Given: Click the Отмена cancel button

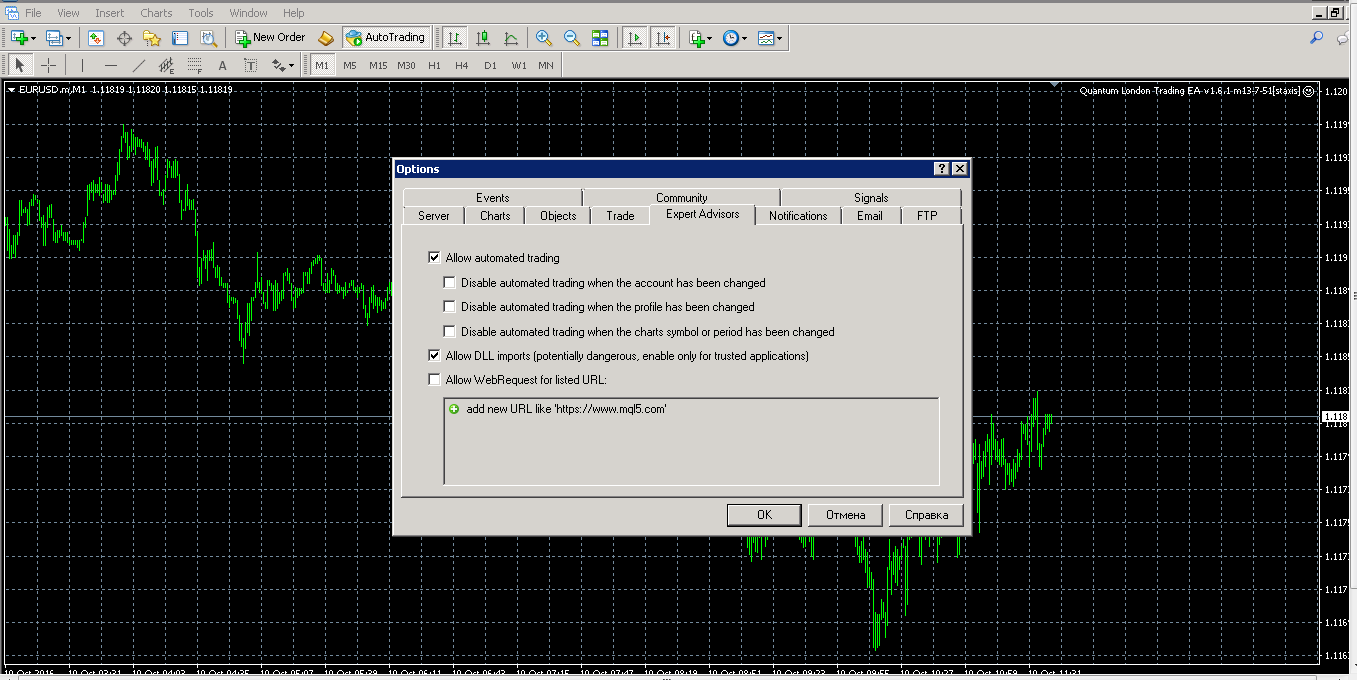Looking at the screenshot, I should point(845,515).
